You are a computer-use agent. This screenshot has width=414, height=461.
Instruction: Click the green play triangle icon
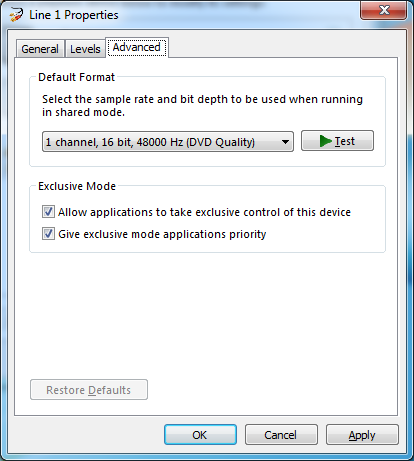(325, 141)
